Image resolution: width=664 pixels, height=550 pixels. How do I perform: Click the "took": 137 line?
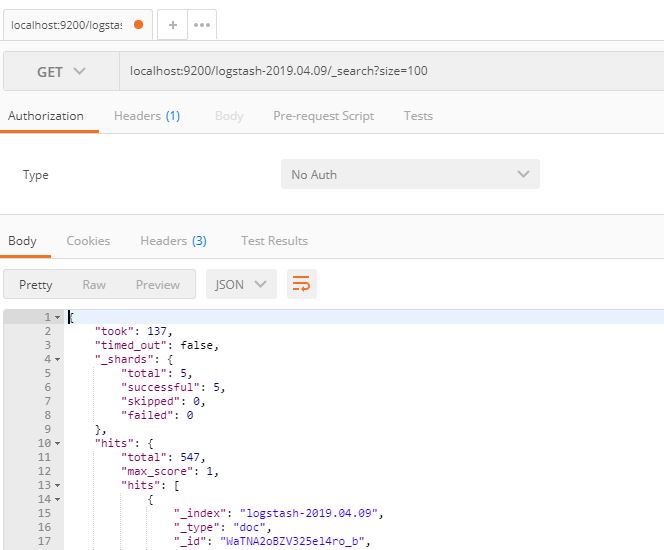pos(134,331)
